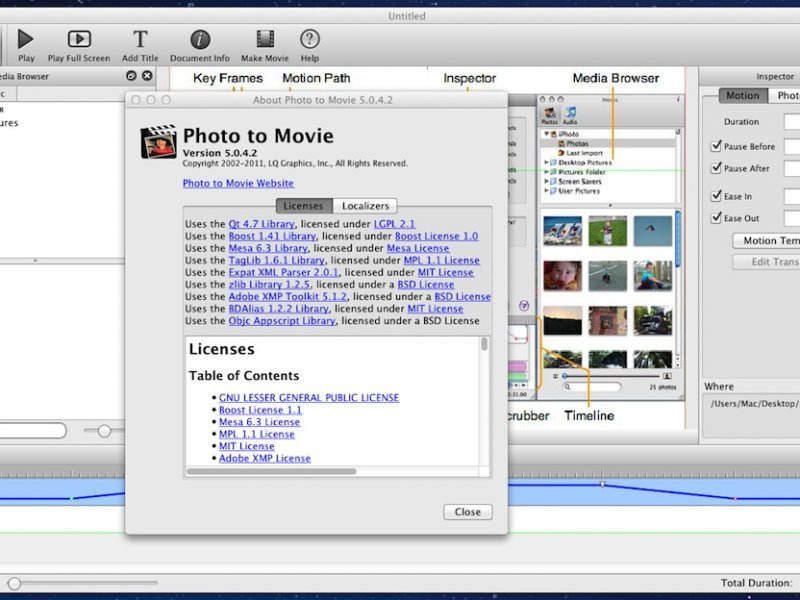Open the BDAlias 1.2.2 Library link
Viewport: 800px width, 600px height.
(278, 309)
